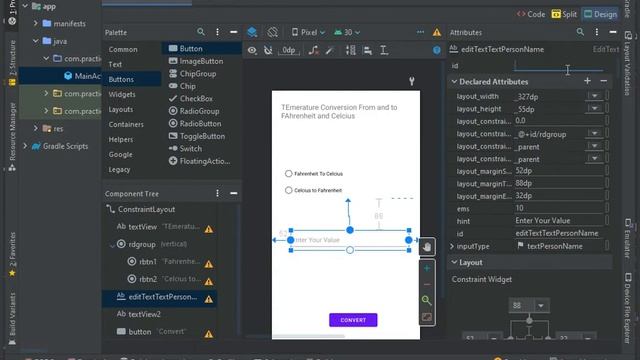Collapse the Layout section

(x=454, y=262)
